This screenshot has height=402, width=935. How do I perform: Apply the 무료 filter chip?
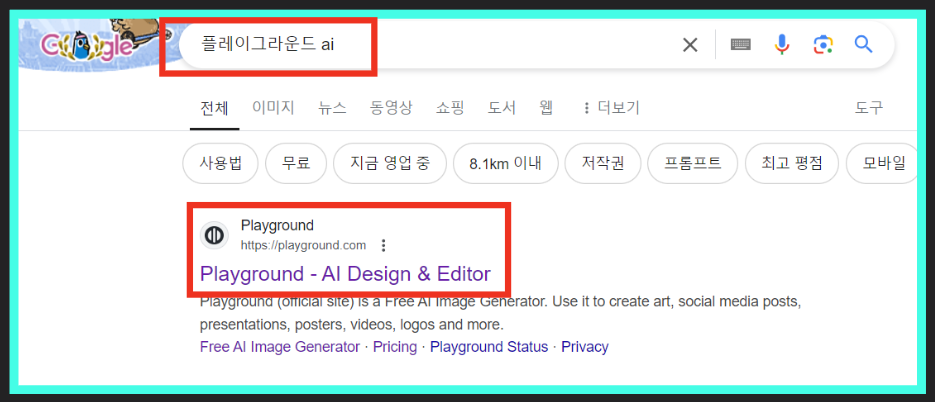[x=296, y=163]
